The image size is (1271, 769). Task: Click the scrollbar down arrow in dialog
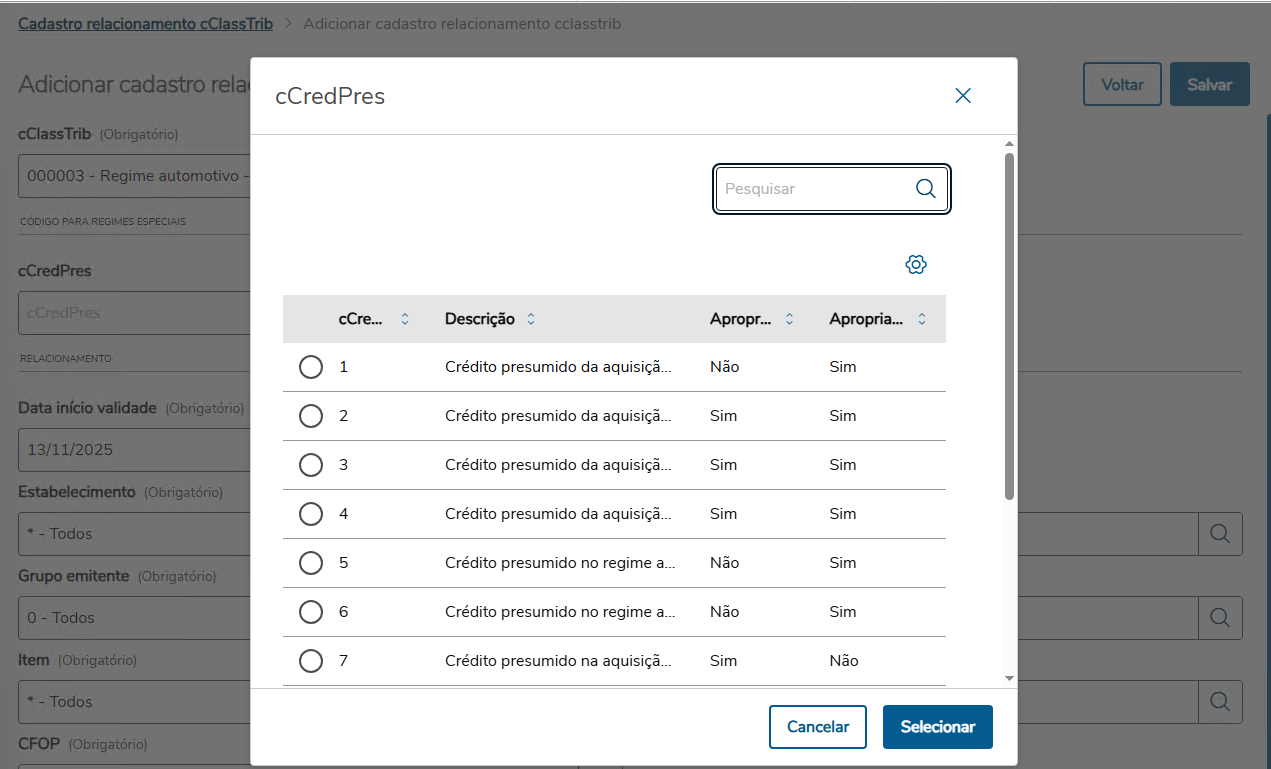[x=1009, y=678]
